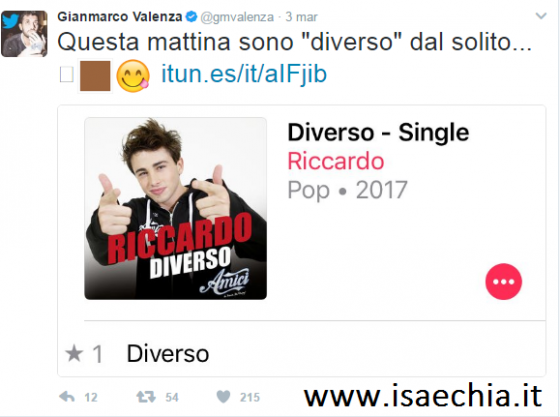Select the Diverso track row

302,353
